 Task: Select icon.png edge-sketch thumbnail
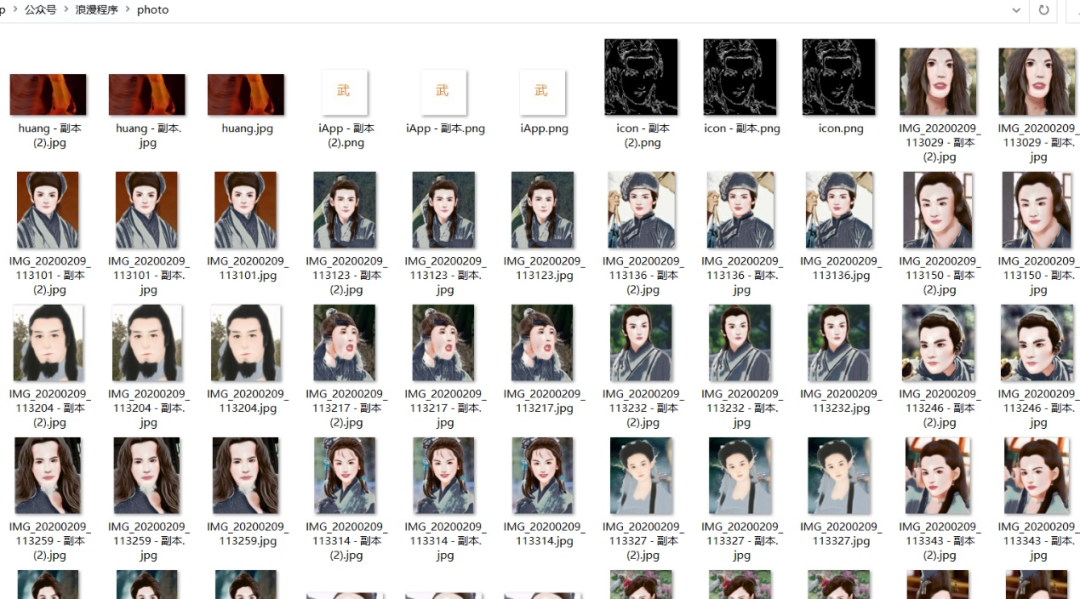click(x=839, y=77)
